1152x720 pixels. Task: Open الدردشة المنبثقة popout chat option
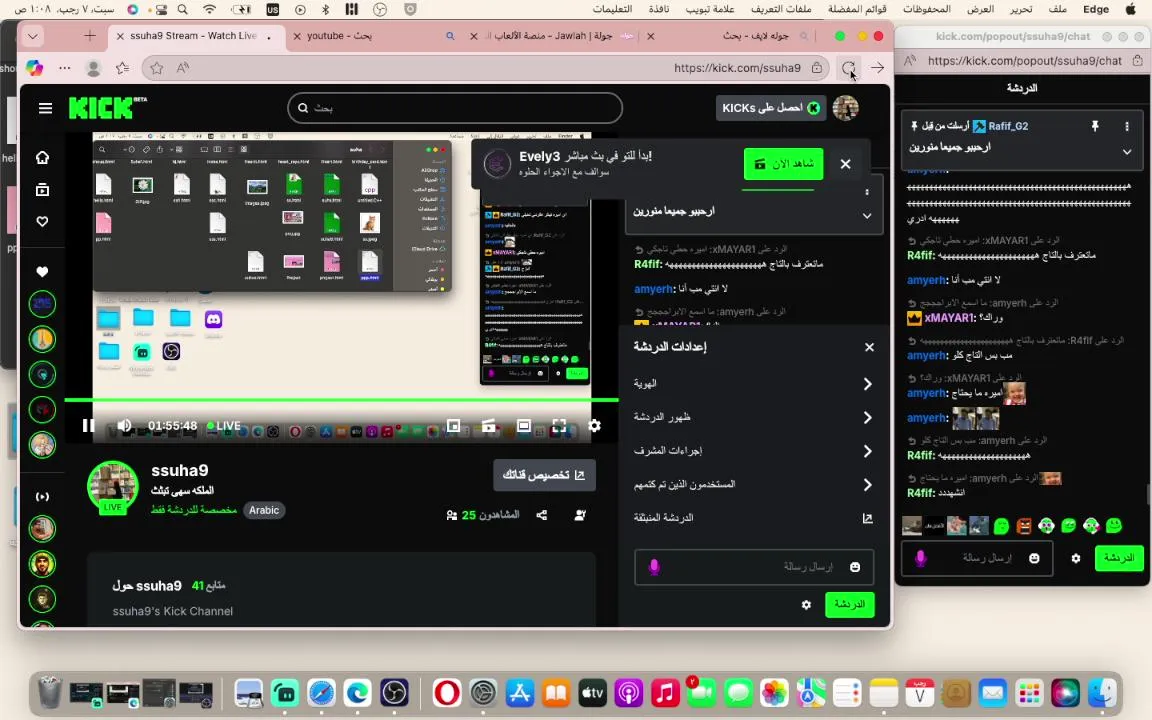coord(754,518)
